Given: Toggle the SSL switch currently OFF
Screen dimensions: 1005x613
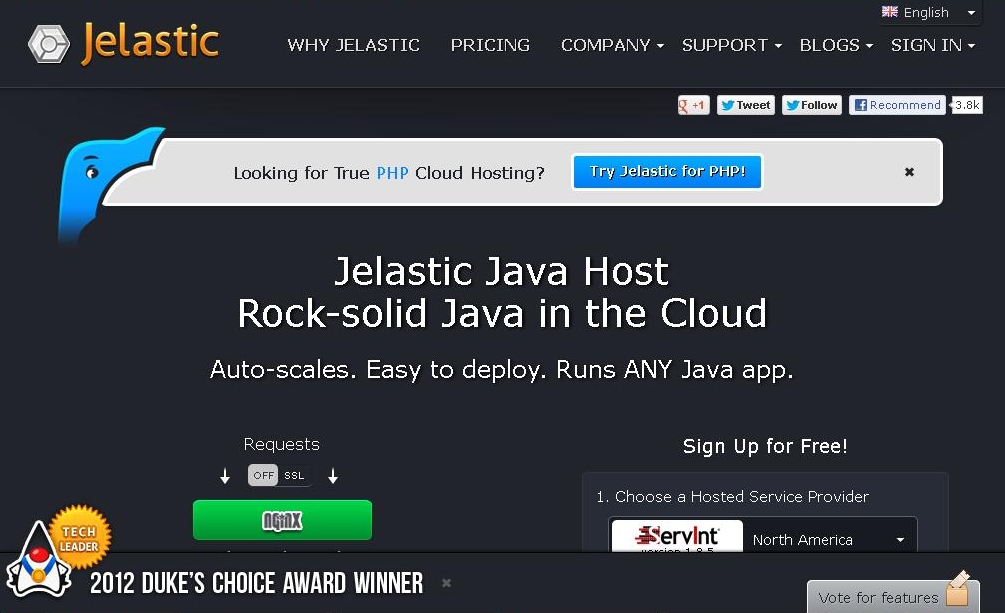Looking at the screenshot, I should tap(279, 475).
